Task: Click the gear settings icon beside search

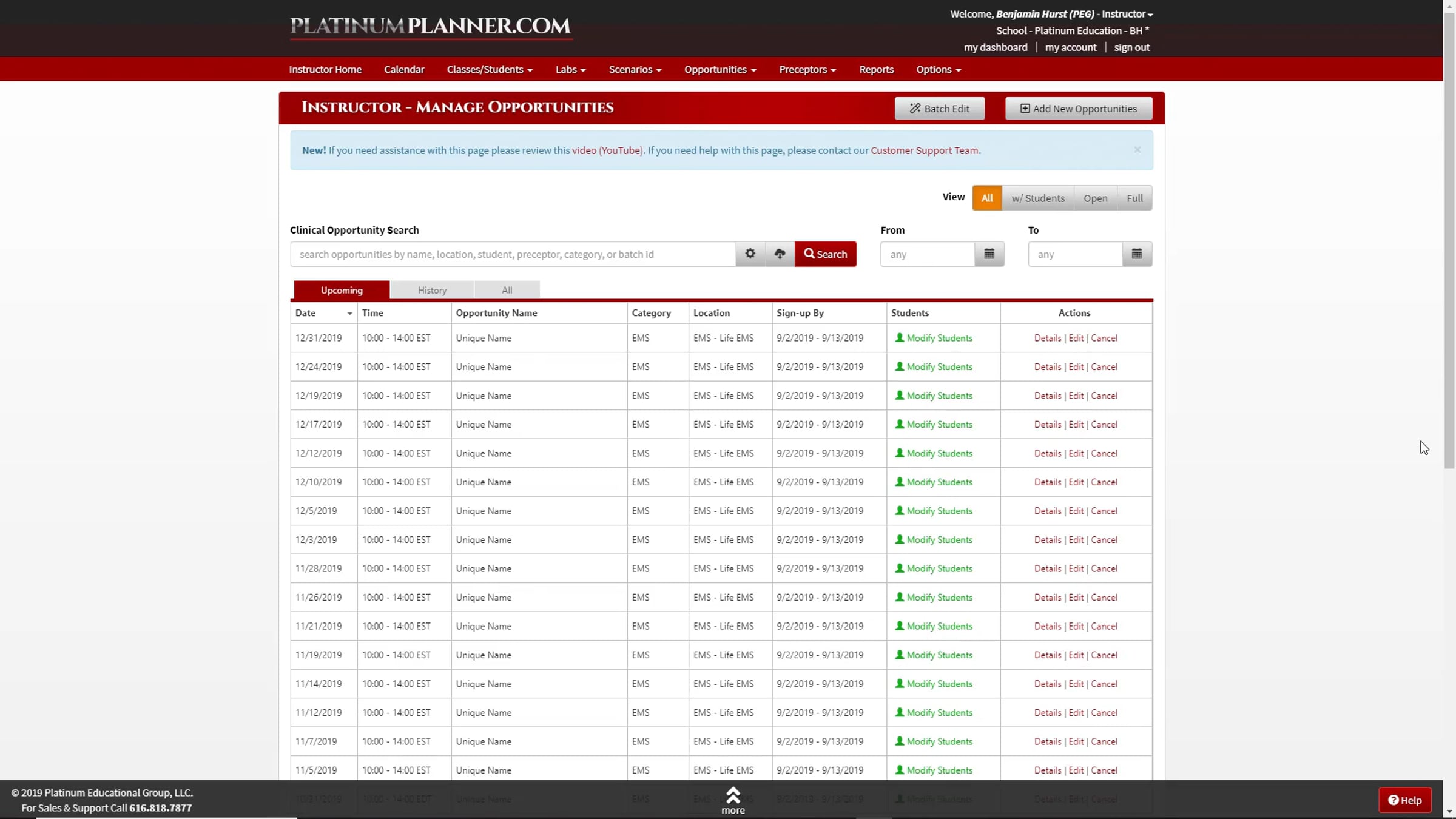Action: pyautogui.click(x=750, y=254)
